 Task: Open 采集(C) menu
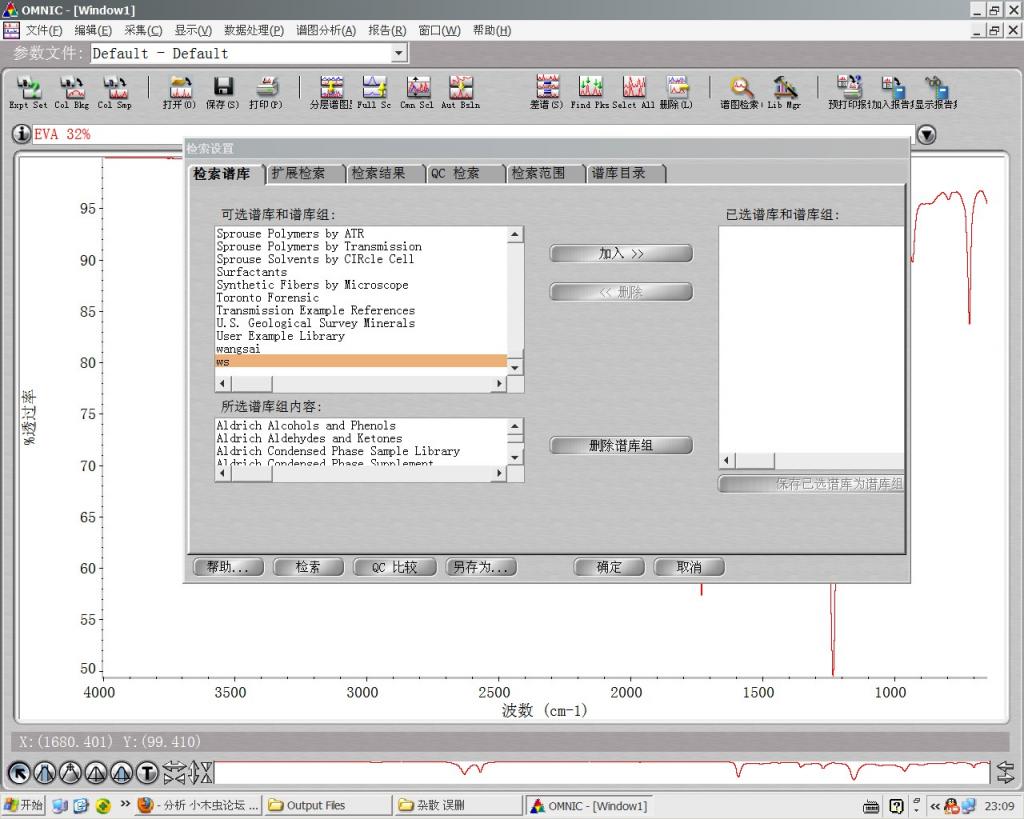[143, 31]
